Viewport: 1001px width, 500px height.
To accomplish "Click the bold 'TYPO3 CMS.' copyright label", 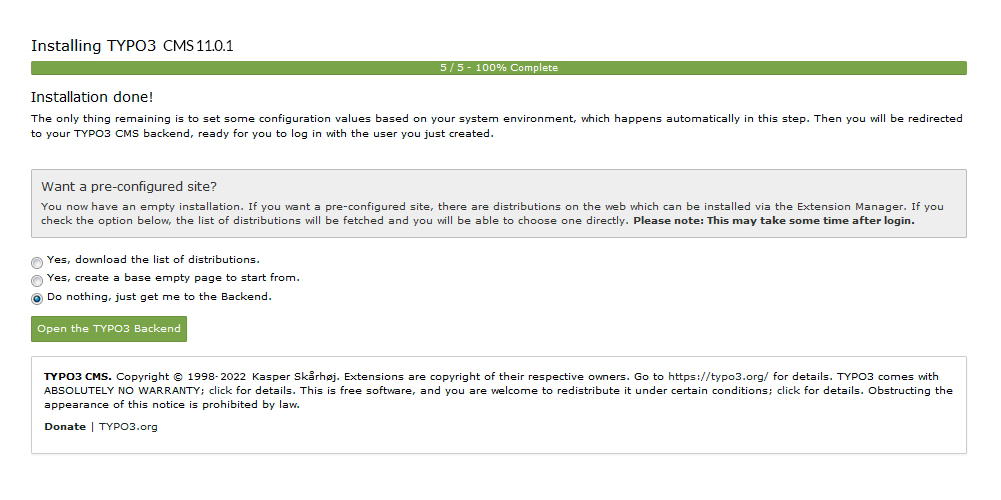I will pyautogui.click(x=78, y=377).
